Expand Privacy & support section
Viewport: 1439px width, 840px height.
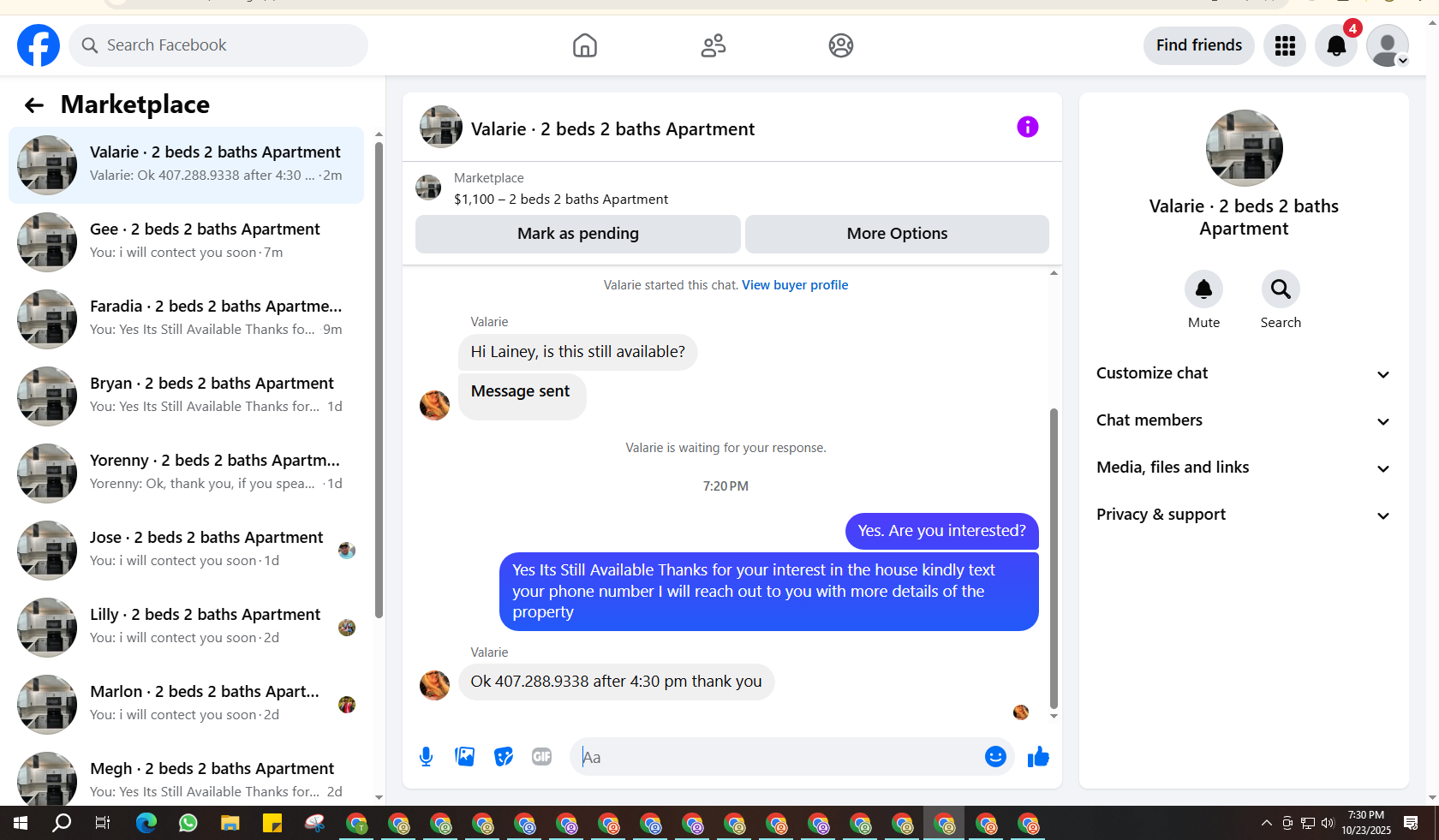click(x=1244, y=515)
